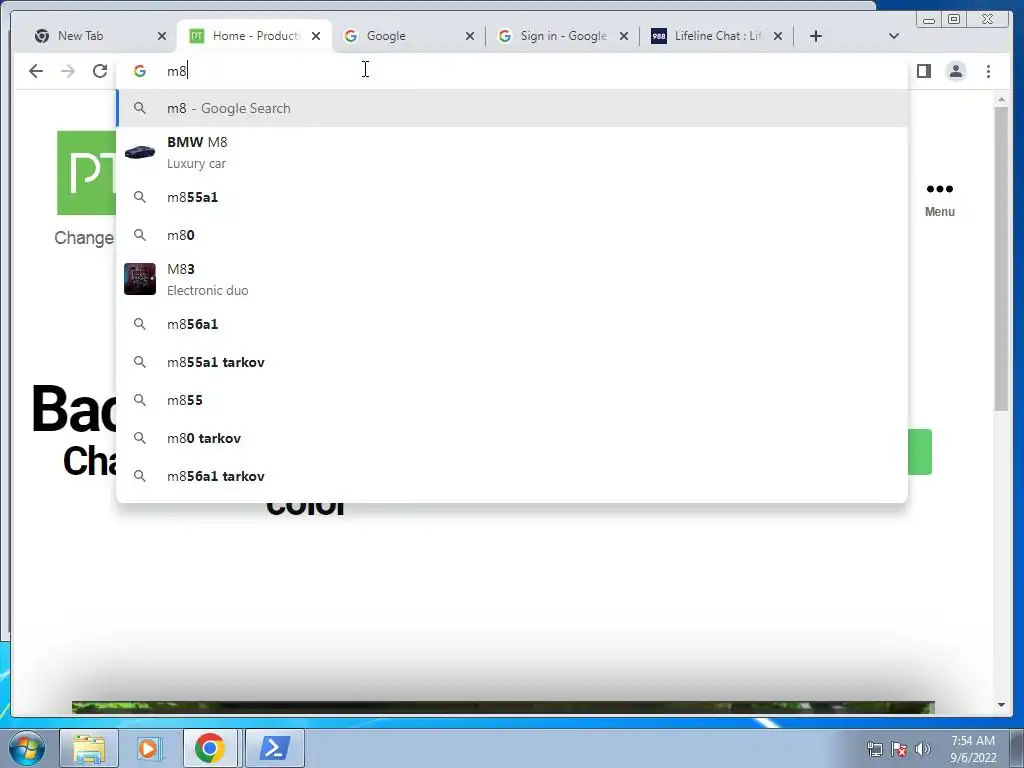Select the m855a1 suggestion
Image resolution: width=1024 pixels, height=768 pixels.
[512, 197]
